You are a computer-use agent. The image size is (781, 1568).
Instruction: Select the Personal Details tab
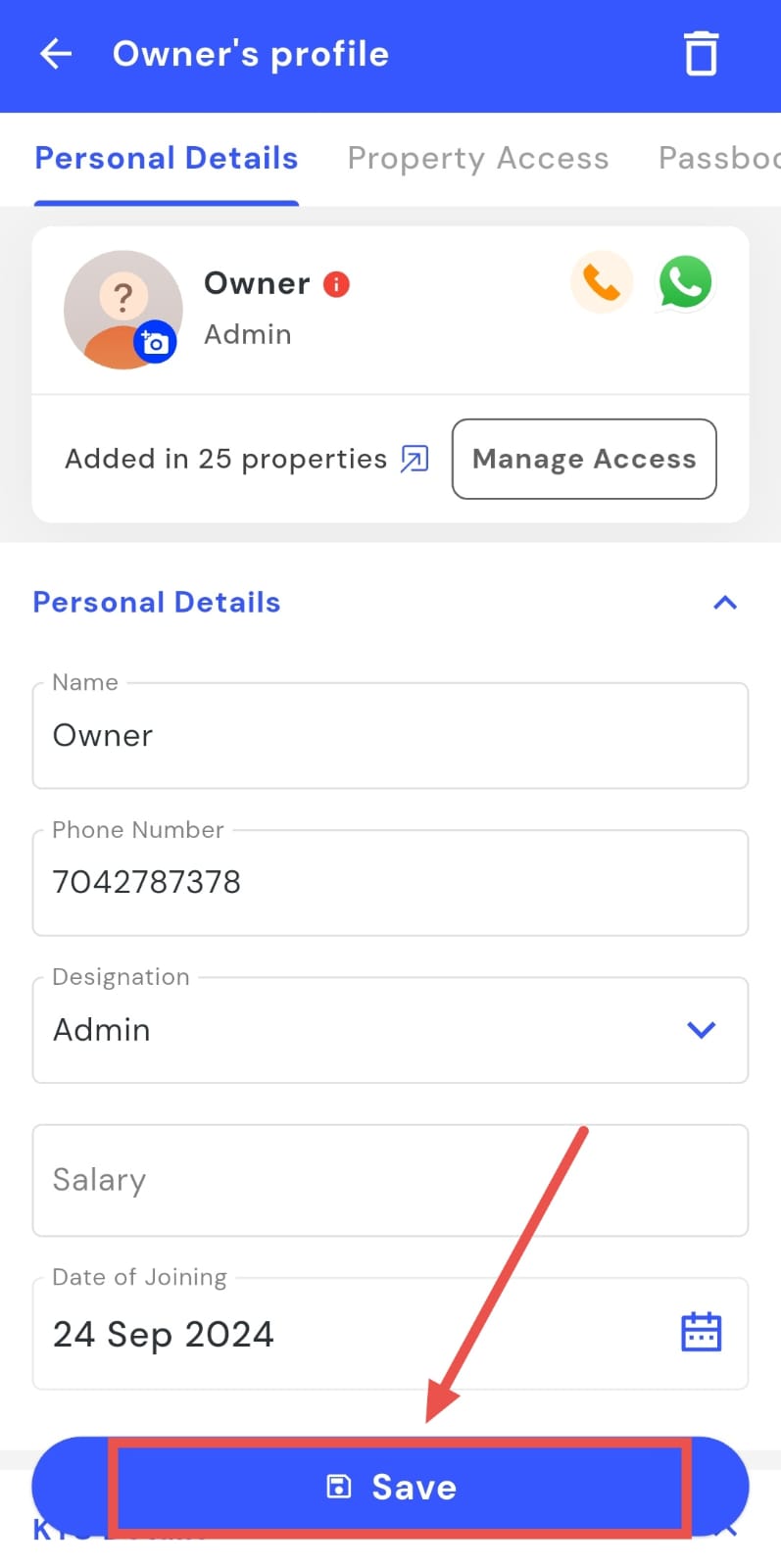point(167,159)
